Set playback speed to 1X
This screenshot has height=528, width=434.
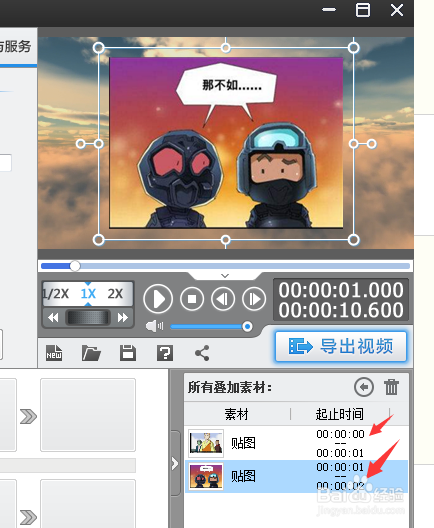coord(88,294)
